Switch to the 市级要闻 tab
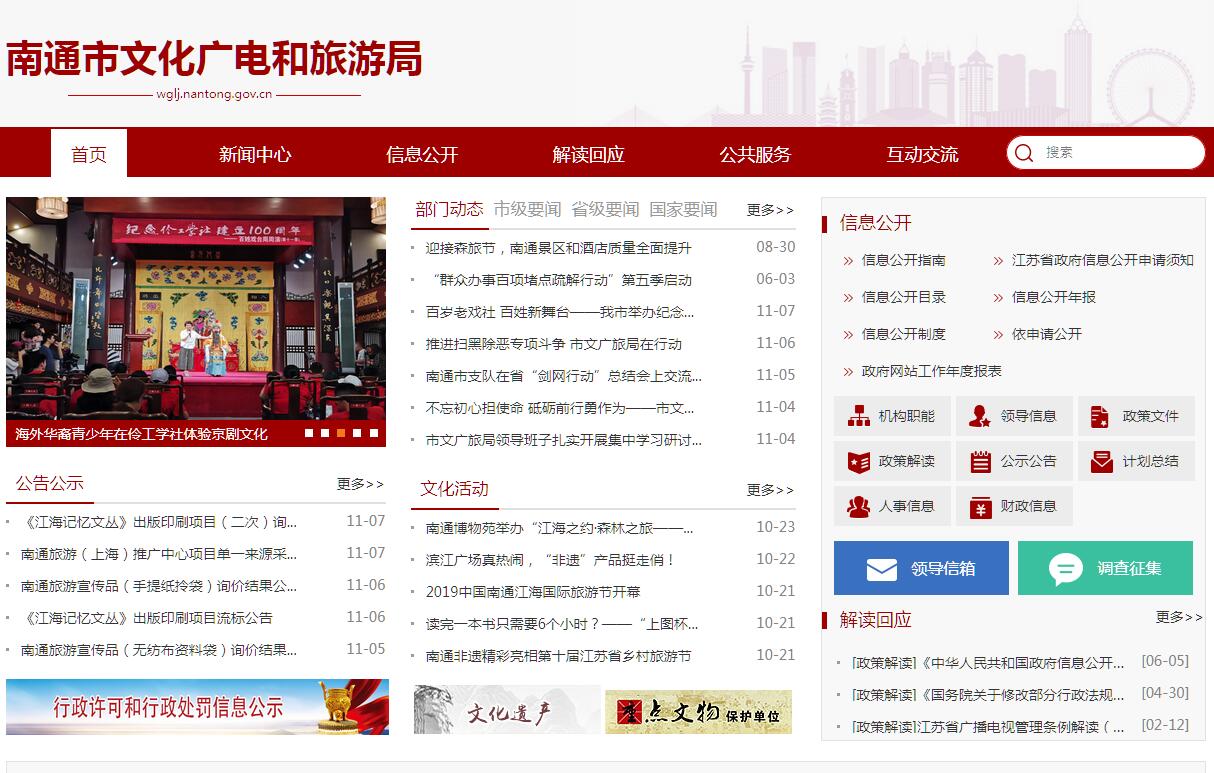The height and width of the screenshot is (773, 1214). point(527,209)
